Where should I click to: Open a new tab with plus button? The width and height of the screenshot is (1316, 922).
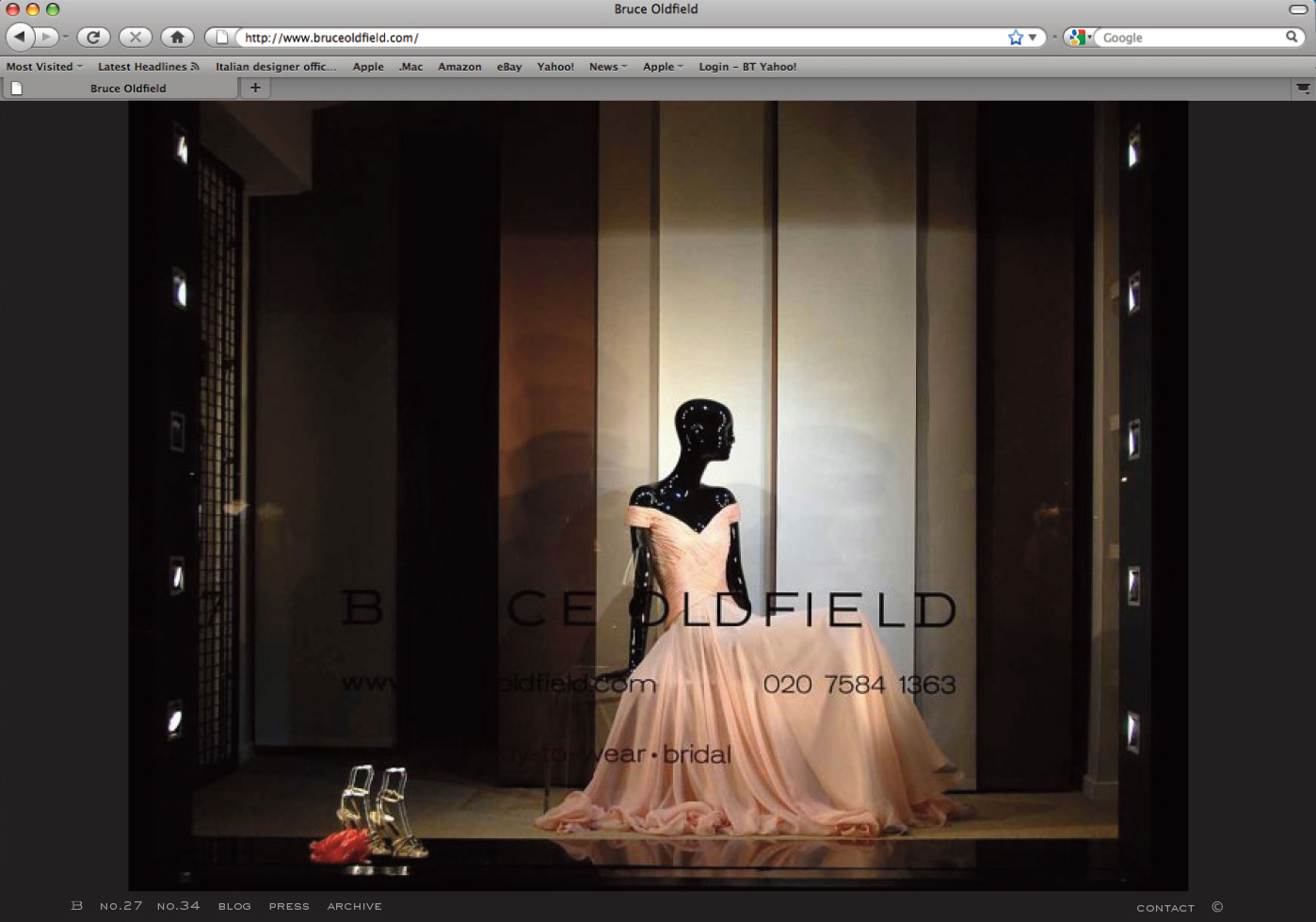pyautogui.click(x=255, y=88)
